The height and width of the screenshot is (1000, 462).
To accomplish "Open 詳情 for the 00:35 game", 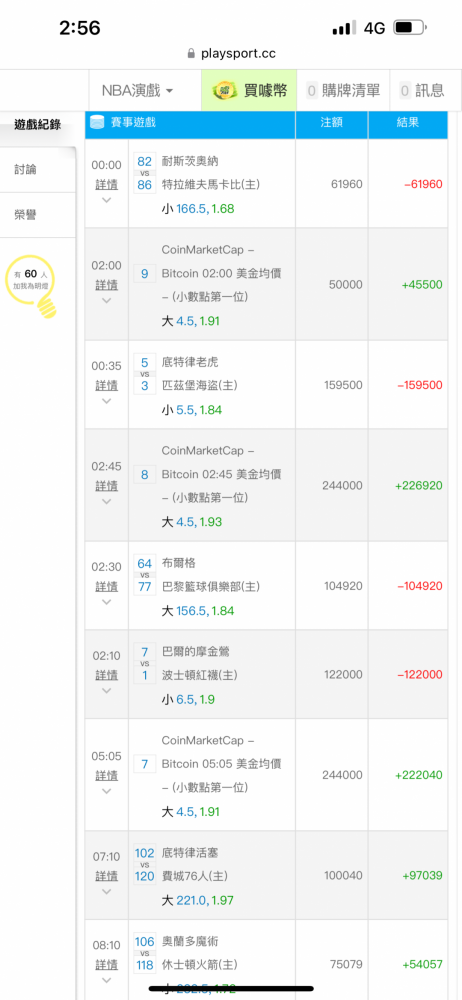I will click(x=107, y=386).
